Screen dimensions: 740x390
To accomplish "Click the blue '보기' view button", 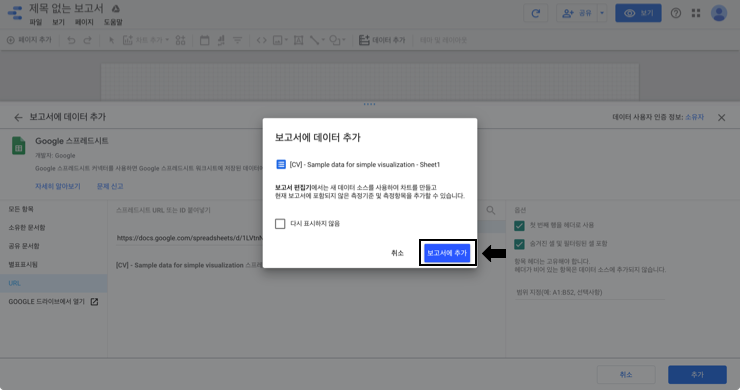I will click(x=638, y=13).
